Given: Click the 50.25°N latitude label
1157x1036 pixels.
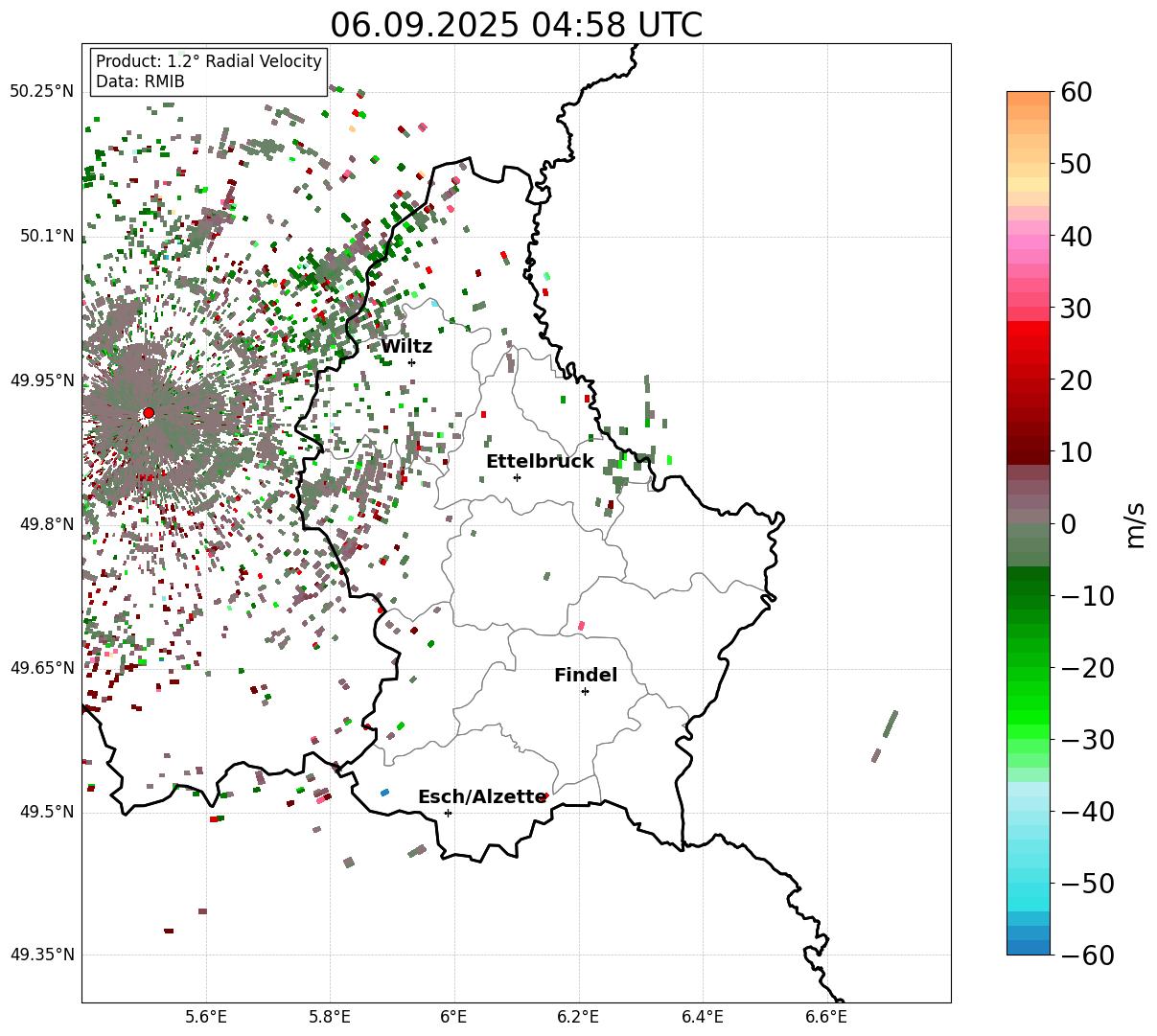Looking at the screenshot, I should [41, 92].
